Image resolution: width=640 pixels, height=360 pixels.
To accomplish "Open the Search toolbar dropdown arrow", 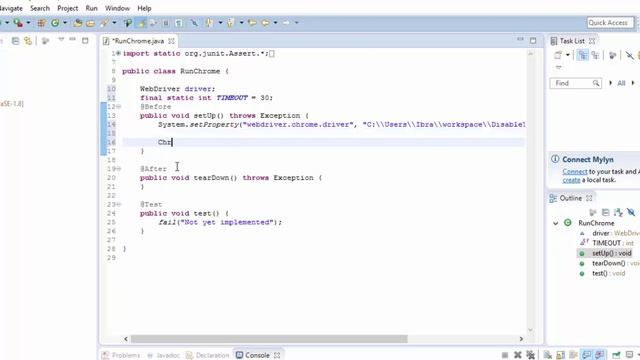I will pos(114,23).
